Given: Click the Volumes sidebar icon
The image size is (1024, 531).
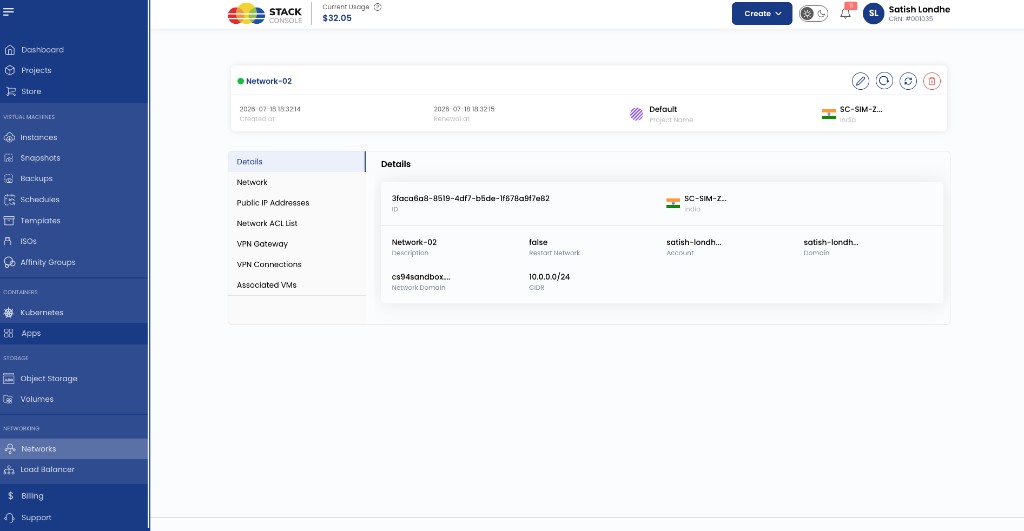Looking at the screenshot, I should pyautogui.click(x=8, y=399).
